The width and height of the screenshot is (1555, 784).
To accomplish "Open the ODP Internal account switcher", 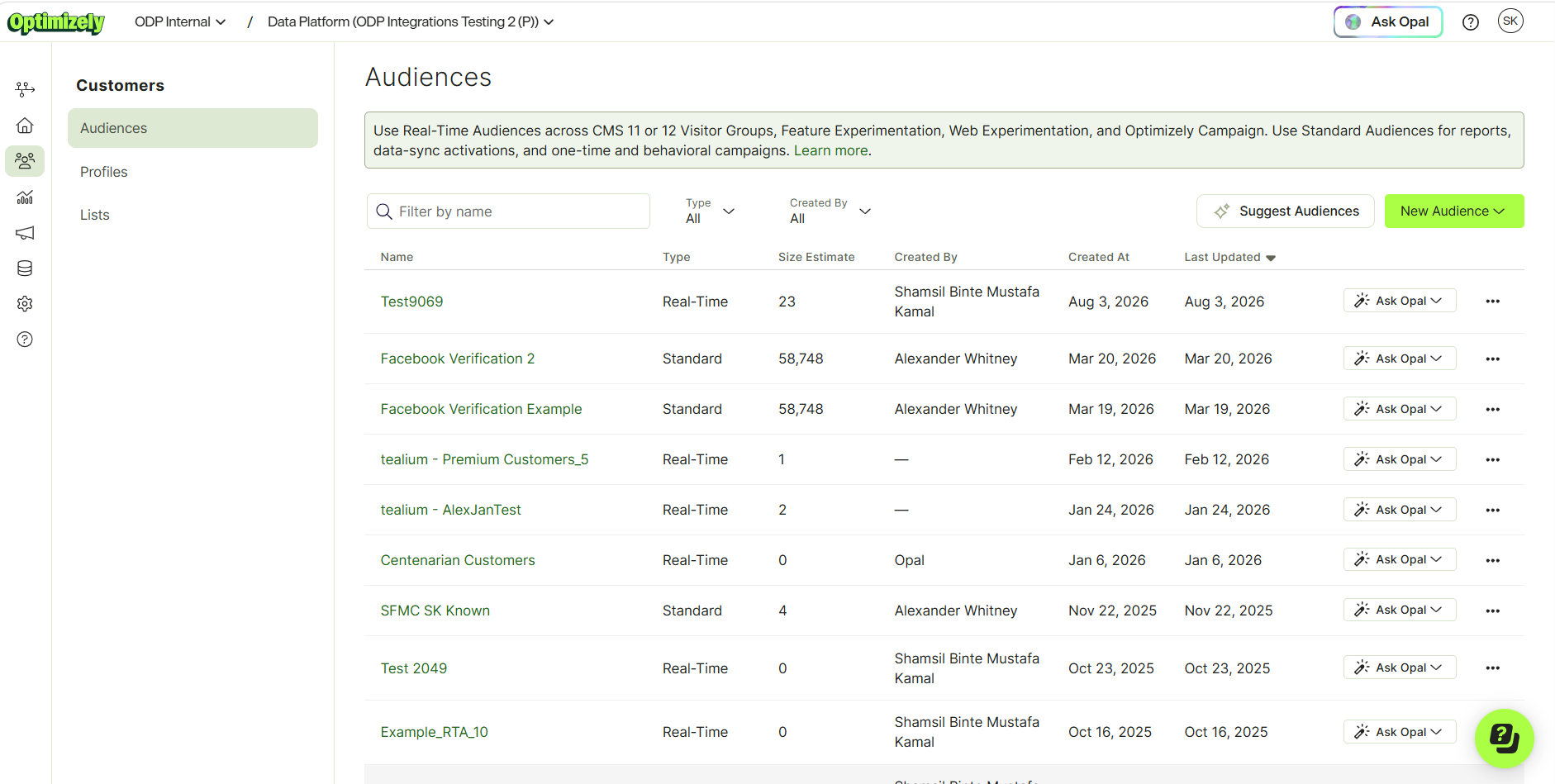I will point(180,22).
